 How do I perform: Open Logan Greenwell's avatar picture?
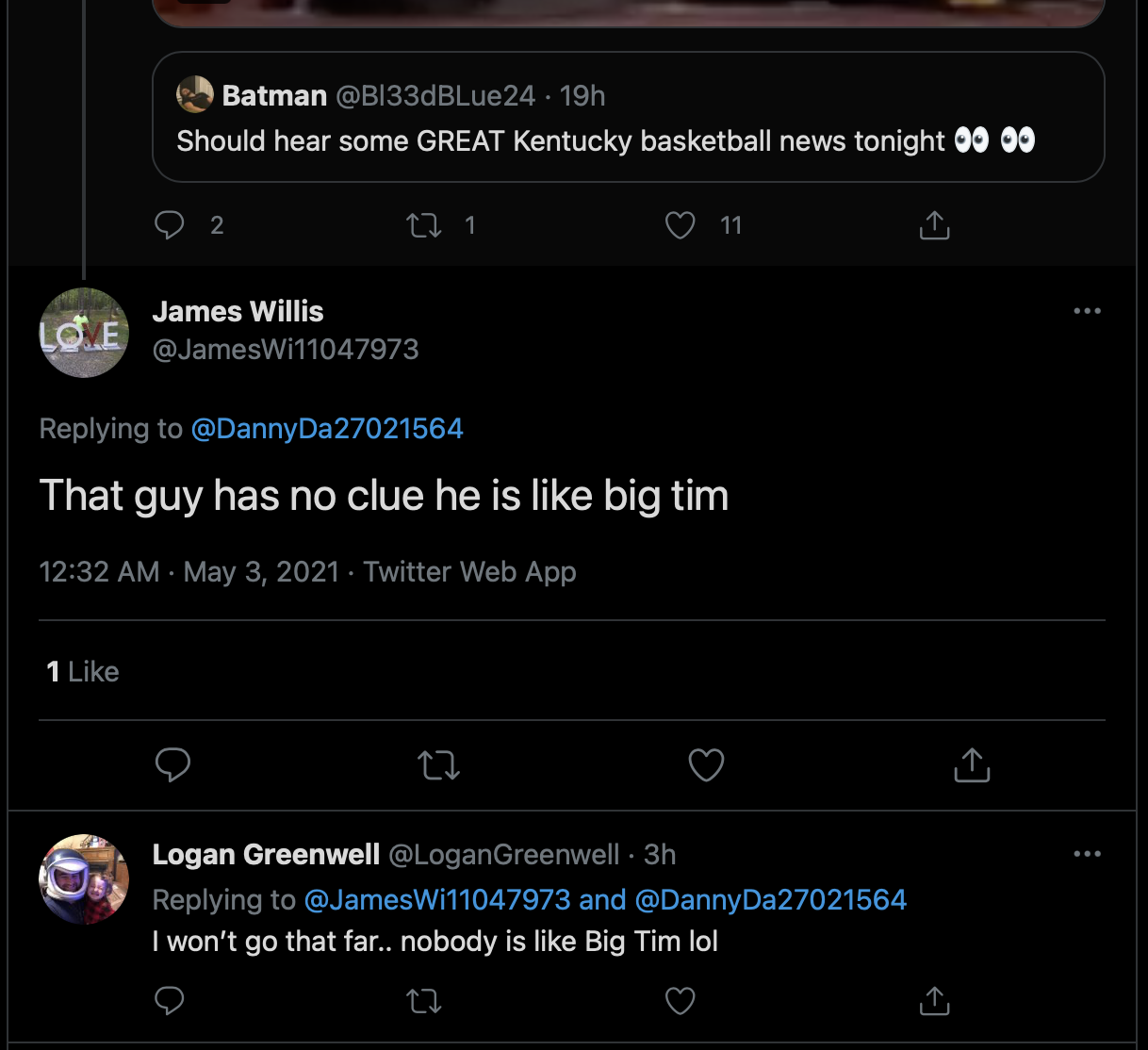[84, 878]
